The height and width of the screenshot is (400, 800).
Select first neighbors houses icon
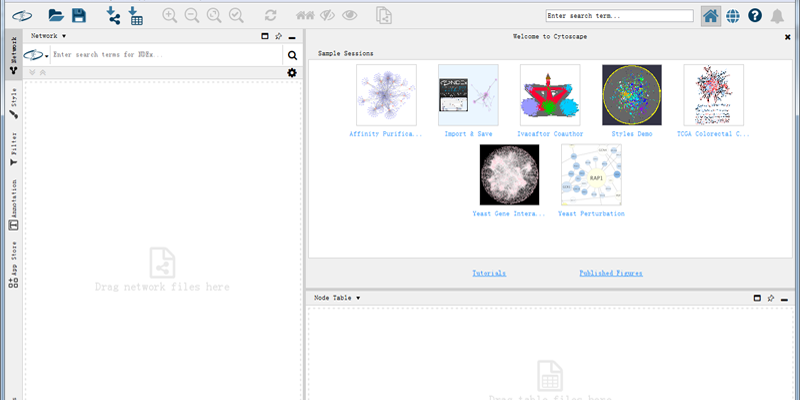pos(305,15)
